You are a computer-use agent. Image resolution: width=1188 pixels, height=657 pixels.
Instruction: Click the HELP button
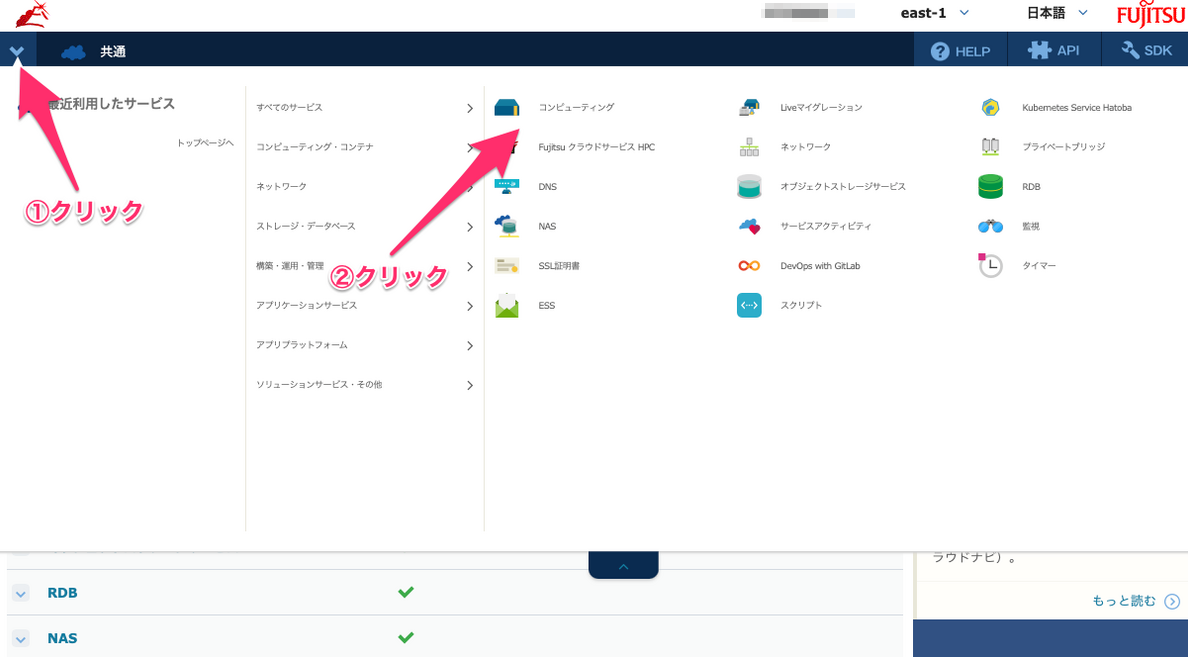coord(960,51)
